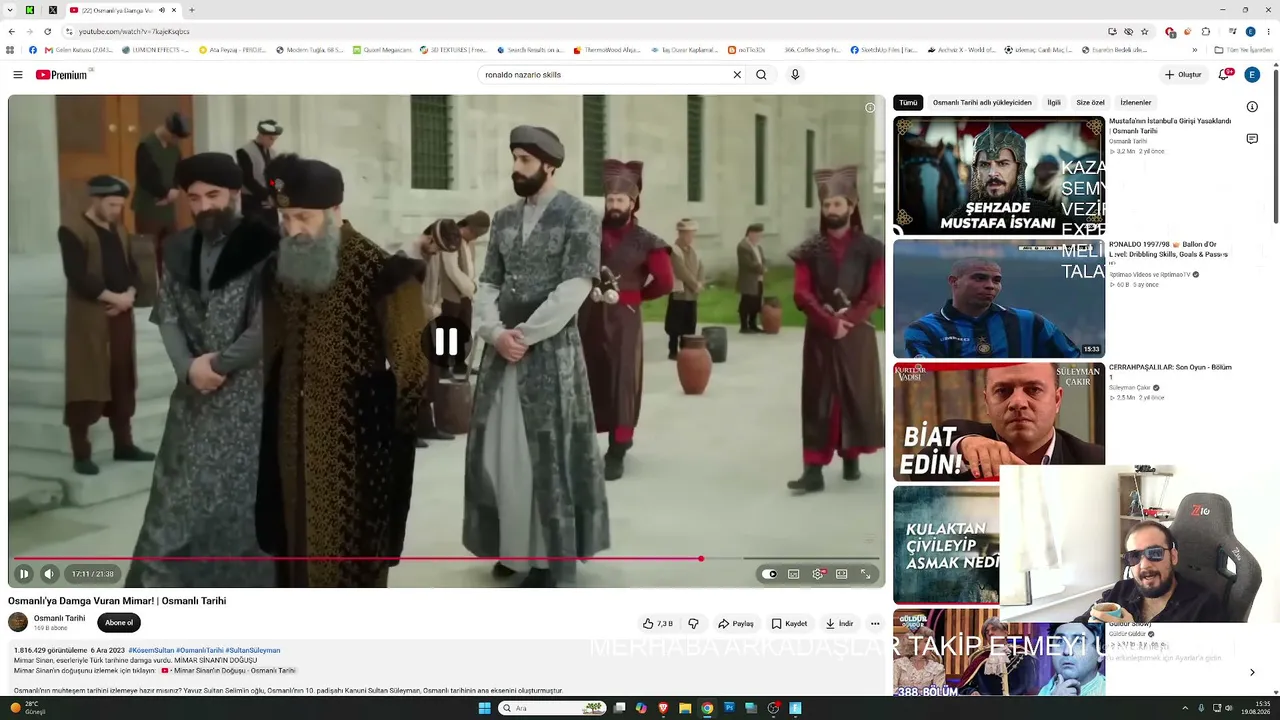Image resolution: width=1280 pixels, height=720 pixels.
Task: Click the YouTube search magnifier button
Action: [x=761, y=75]
